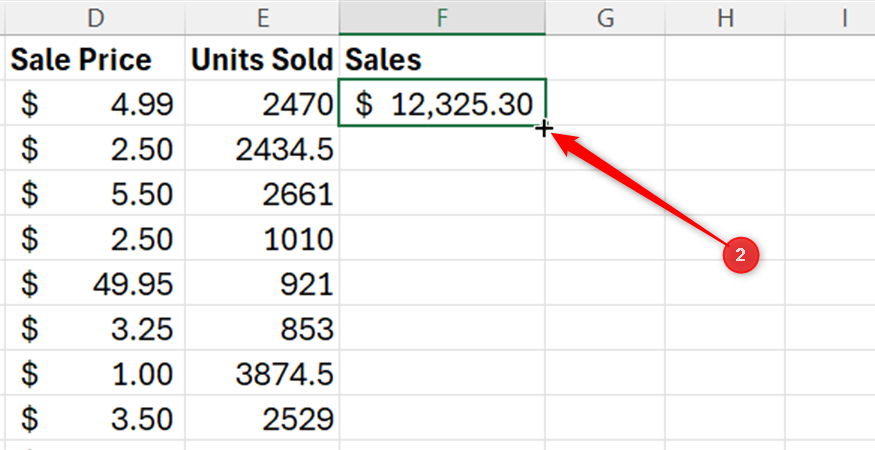Select the highlighted column F header

pyautogui.click(x=442, y=18)
